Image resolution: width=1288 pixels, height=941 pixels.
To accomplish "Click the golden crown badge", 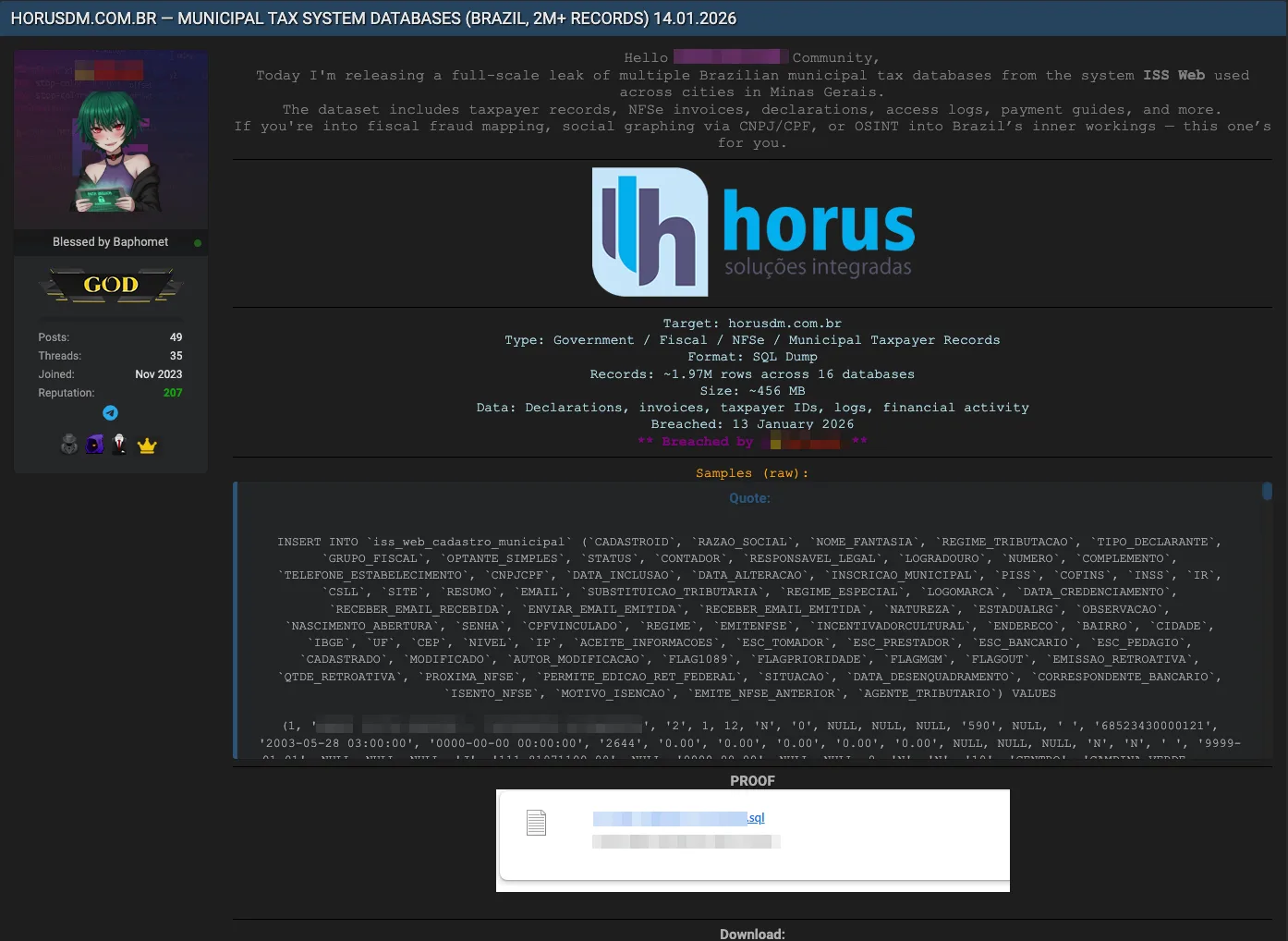I will 146,446.
